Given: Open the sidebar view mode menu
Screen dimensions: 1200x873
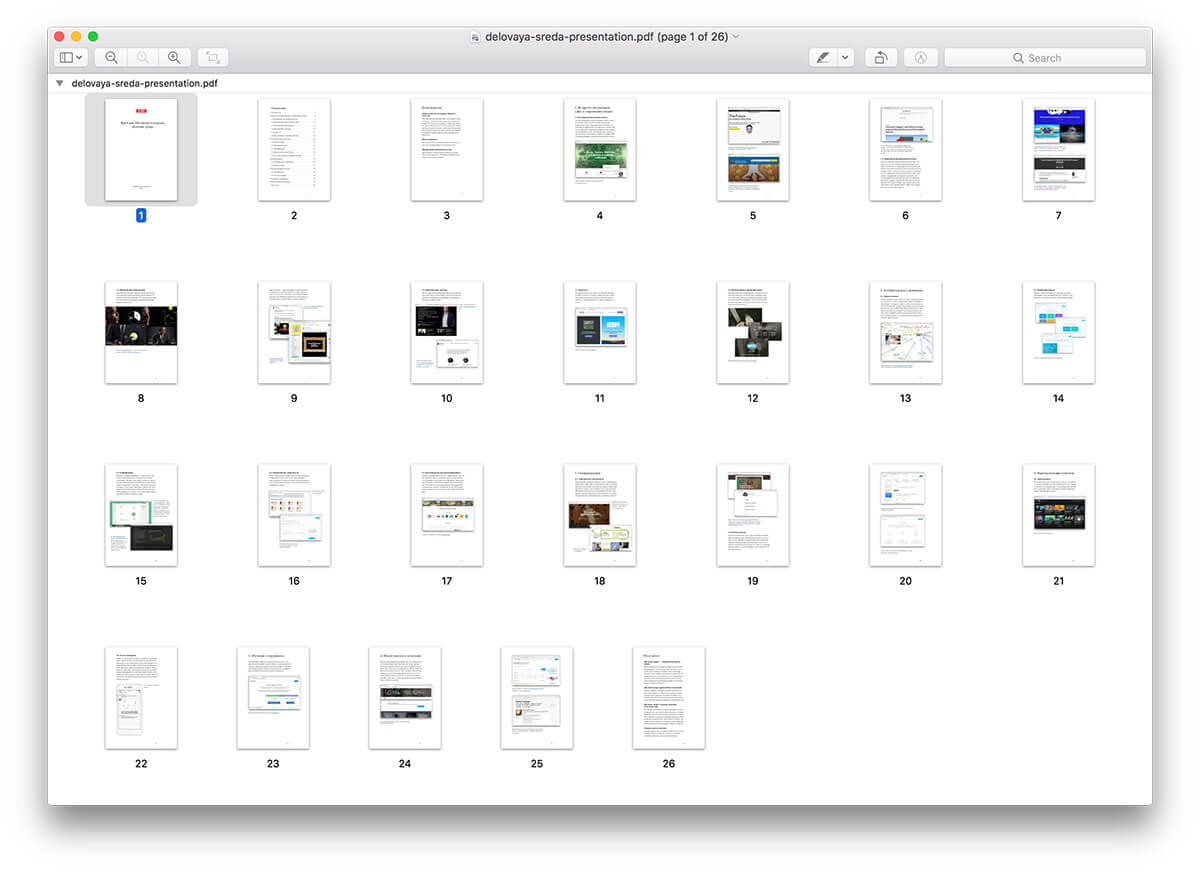Looking at the screenshot, I should [x=70, y=58].
